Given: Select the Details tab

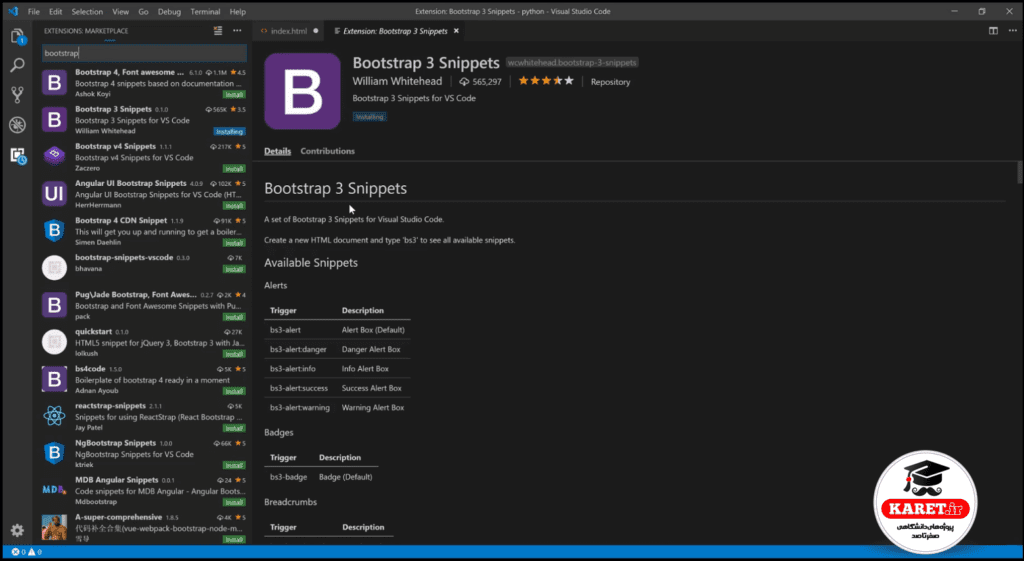Looking at the screenshot, I should pos(278,151).
